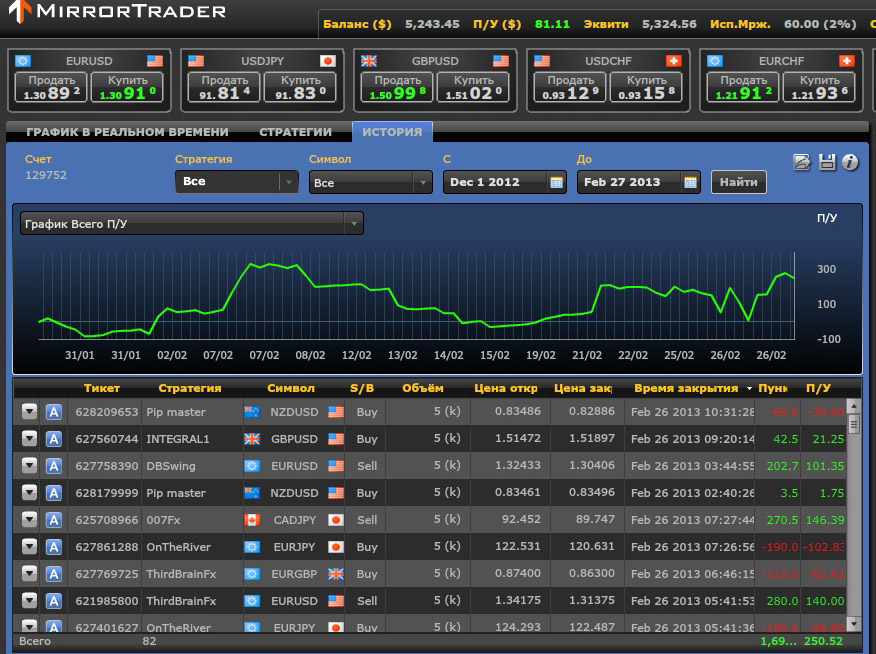Click the history table scrollbar thumb
Screen dimensions: 876x654
click(x=853, y=424)
